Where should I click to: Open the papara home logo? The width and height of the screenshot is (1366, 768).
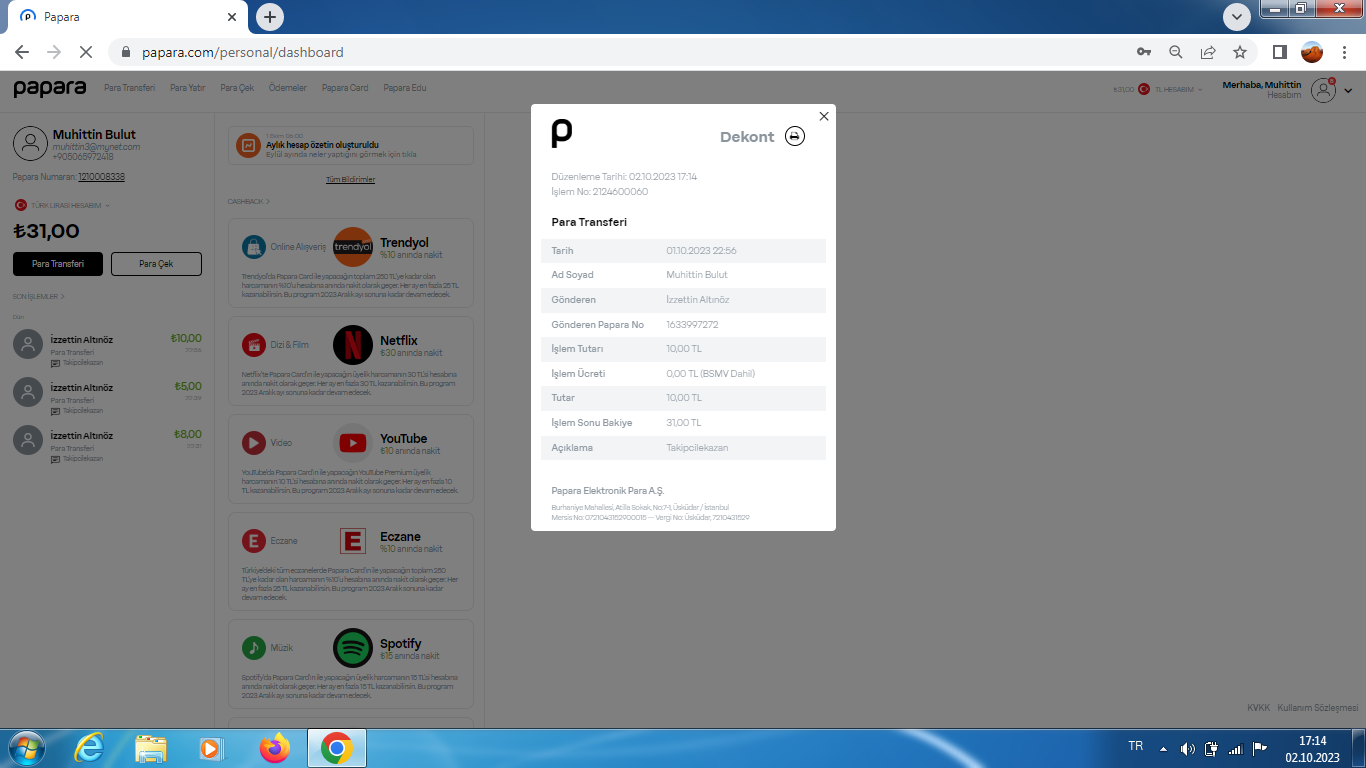pyautogui.click(x=50, y=88)
